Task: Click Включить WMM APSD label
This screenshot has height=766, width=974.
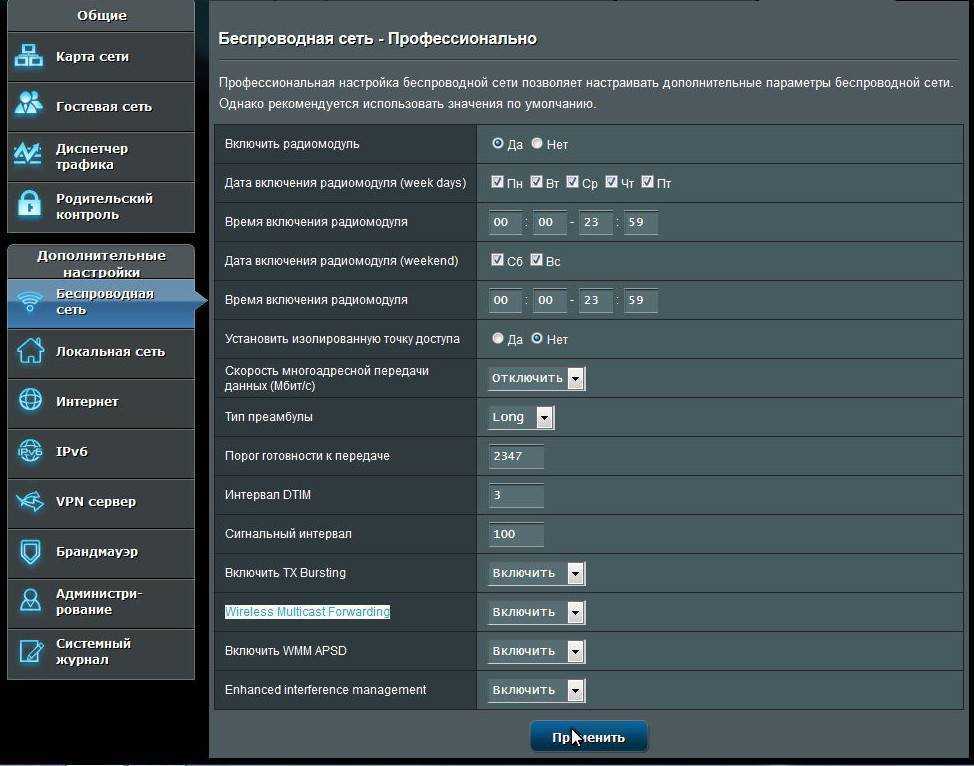Action: 286,650
